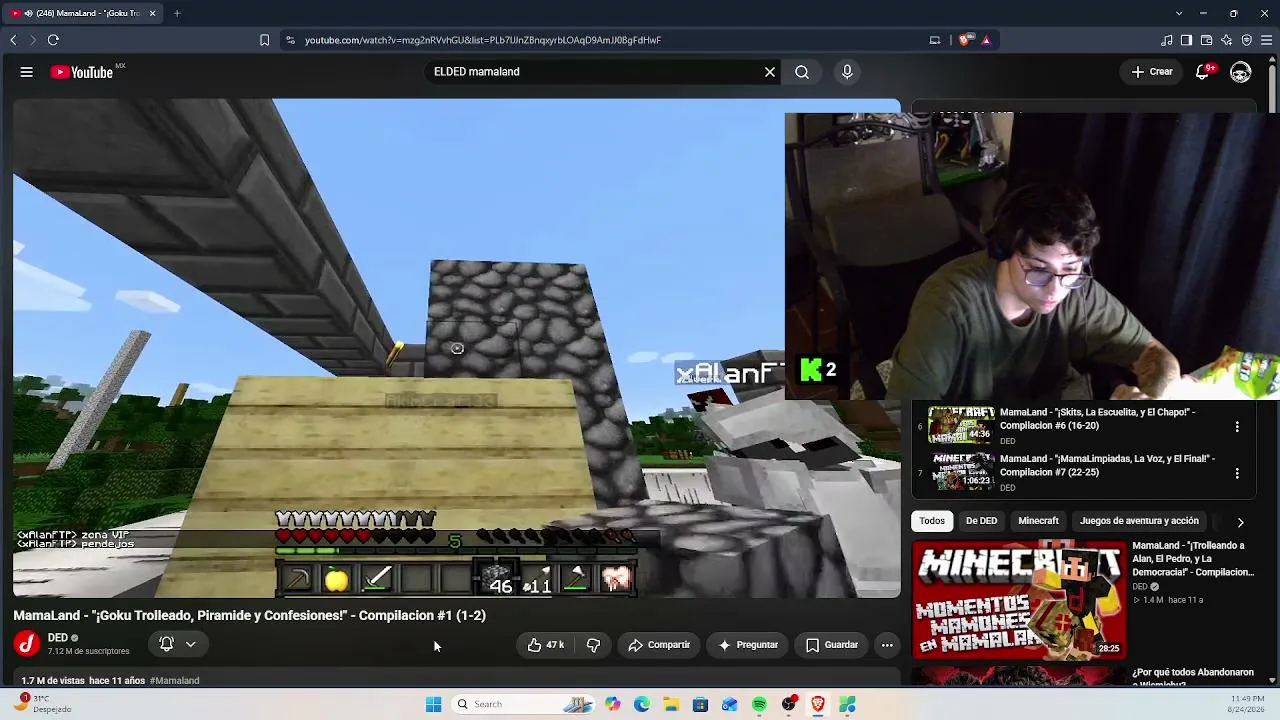
Task: Open YouTube notifications bell
Action: 1204,72
